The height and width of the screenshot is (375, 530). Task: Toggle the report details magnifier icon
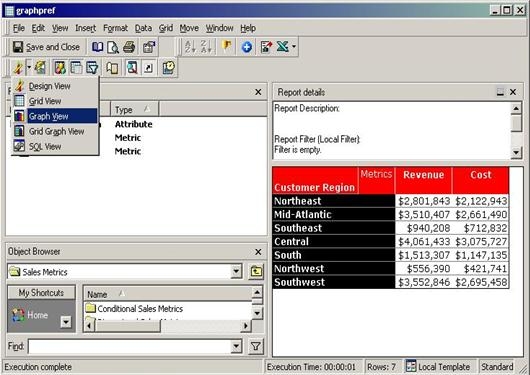132,68
